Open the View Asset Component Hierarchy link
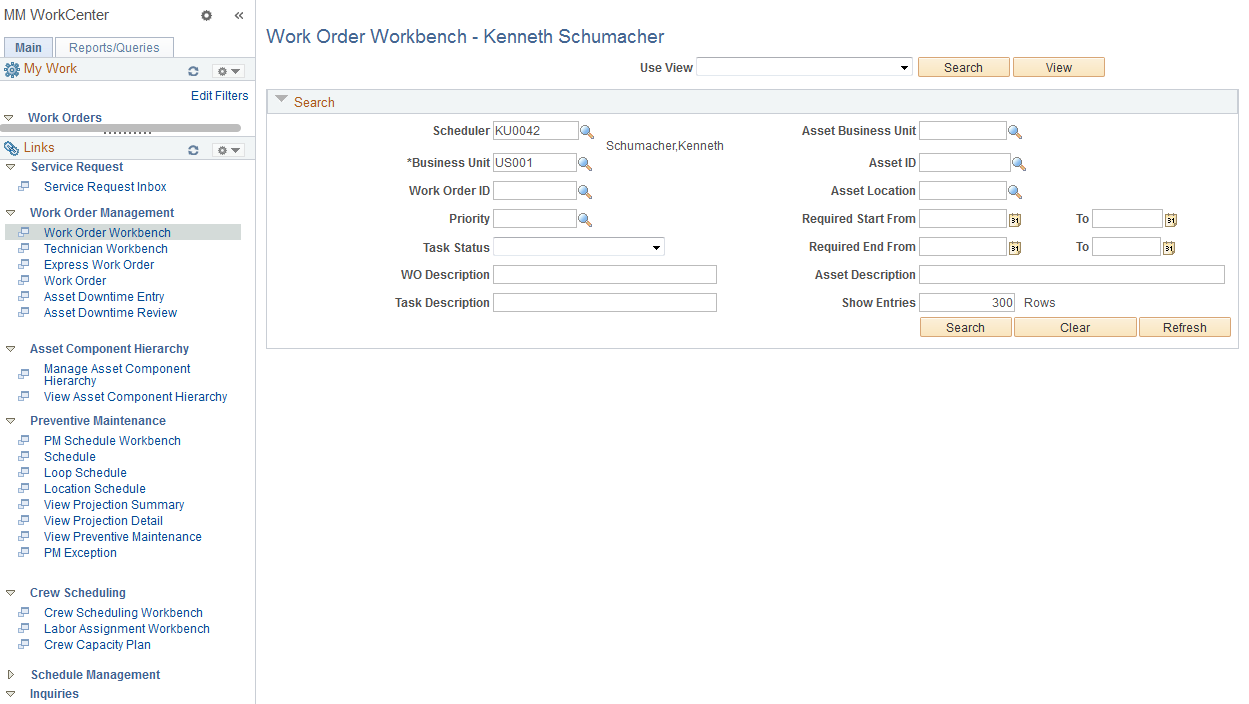 (135, 397)
